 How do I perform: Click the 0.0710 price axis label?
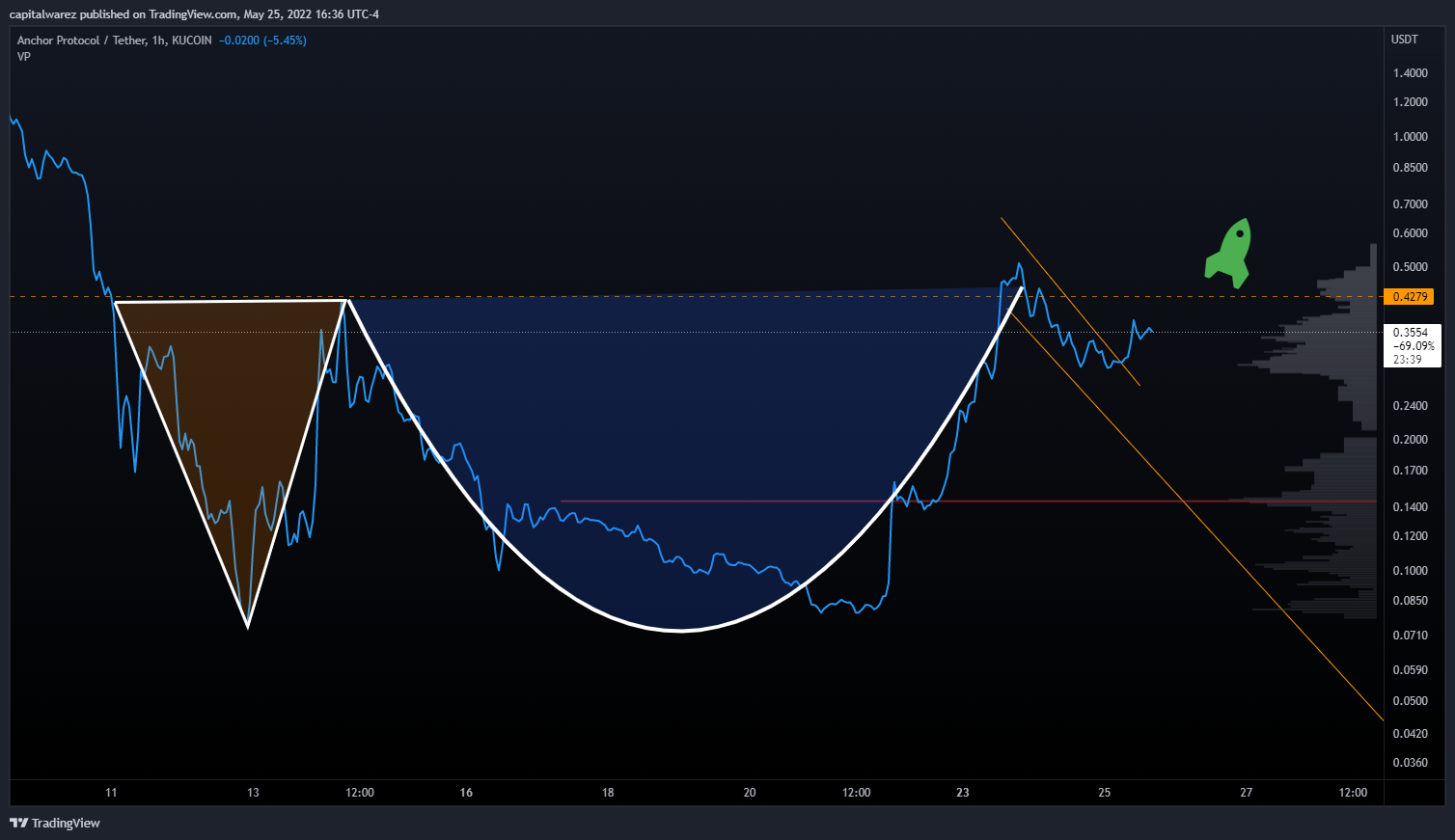pyautogui.click(x=1411, y=636)
